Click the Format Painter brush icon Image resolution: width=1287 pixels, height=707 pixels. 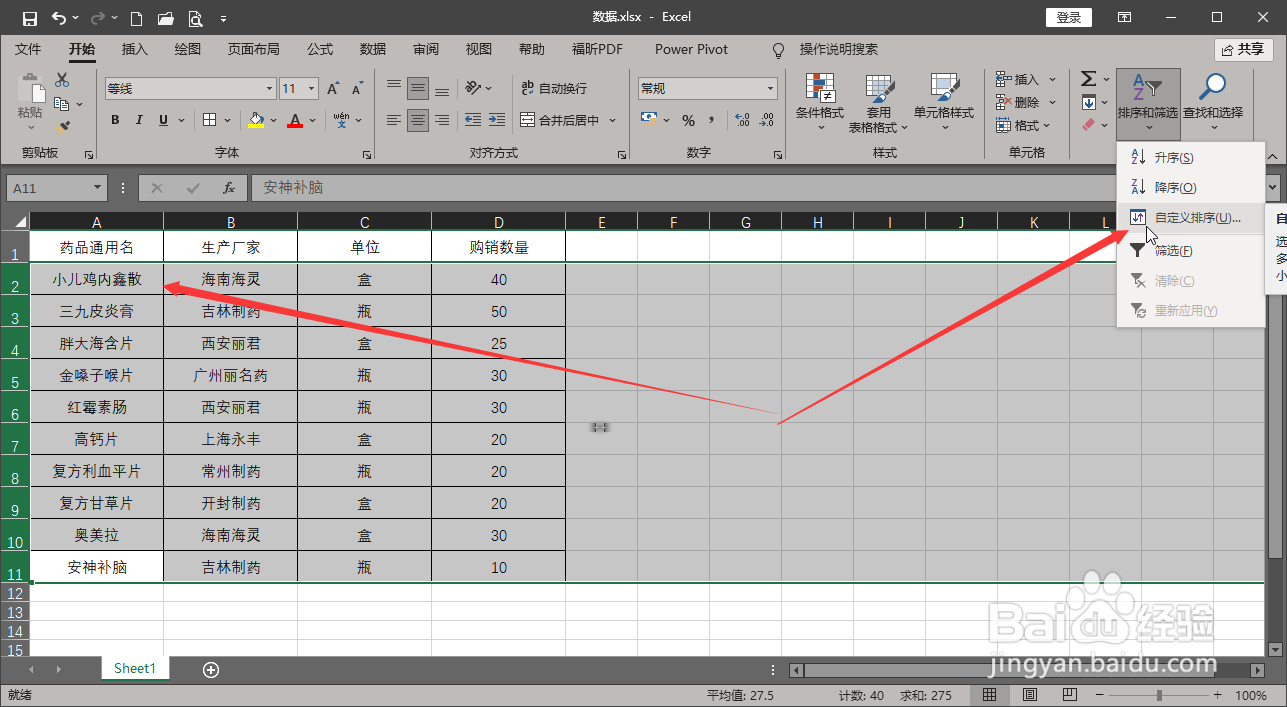pyautogui.click(x=62, y=127)
